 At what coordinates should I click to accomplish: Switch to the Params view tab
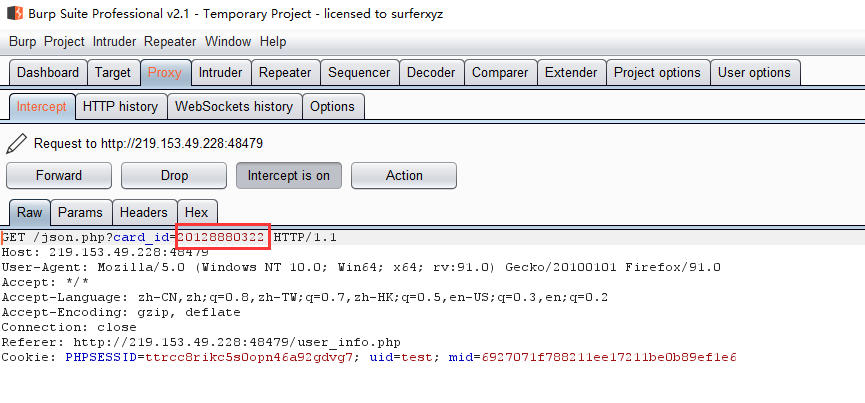[81, 212]
